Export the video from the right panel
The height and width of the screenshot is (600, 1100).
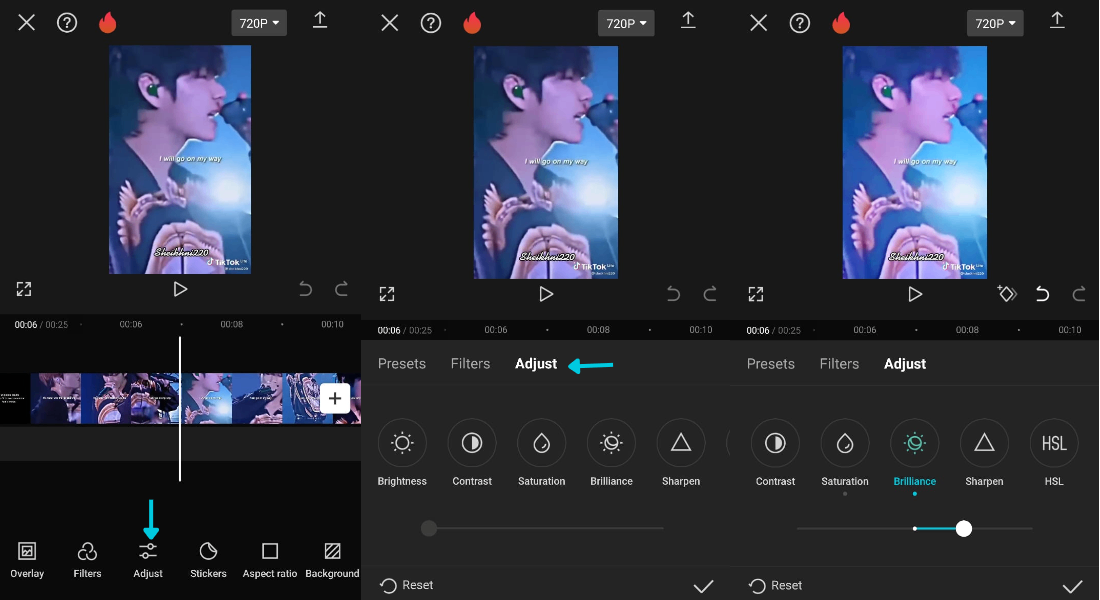[x=1057, y=20]
